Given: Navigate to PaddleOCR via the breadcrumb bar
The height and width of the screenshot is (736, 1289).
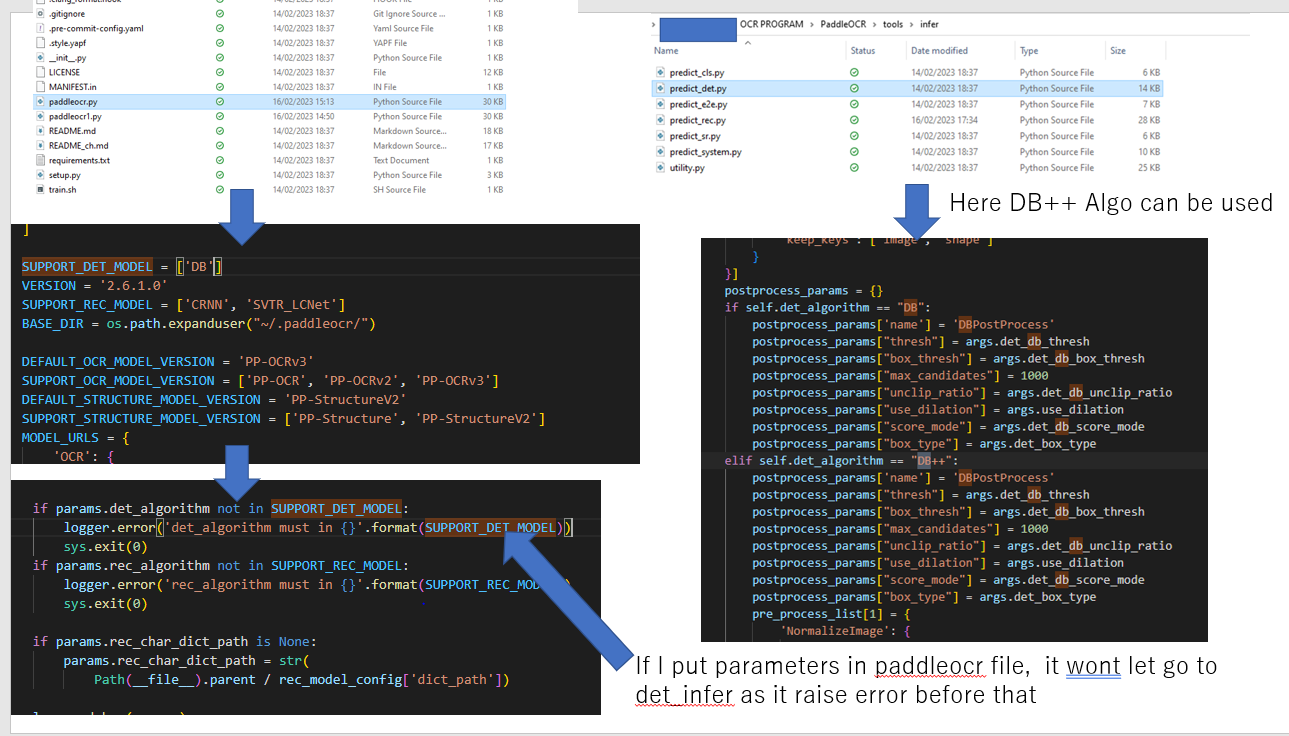Looking at the screenshot, I should (x=845, y=23).
